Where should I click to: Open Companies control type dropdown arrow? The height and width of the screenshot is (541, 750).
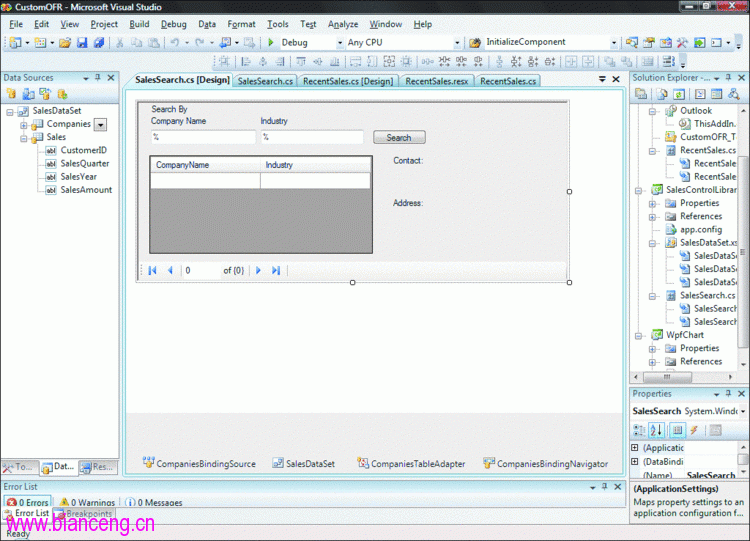tap(100, 125)
